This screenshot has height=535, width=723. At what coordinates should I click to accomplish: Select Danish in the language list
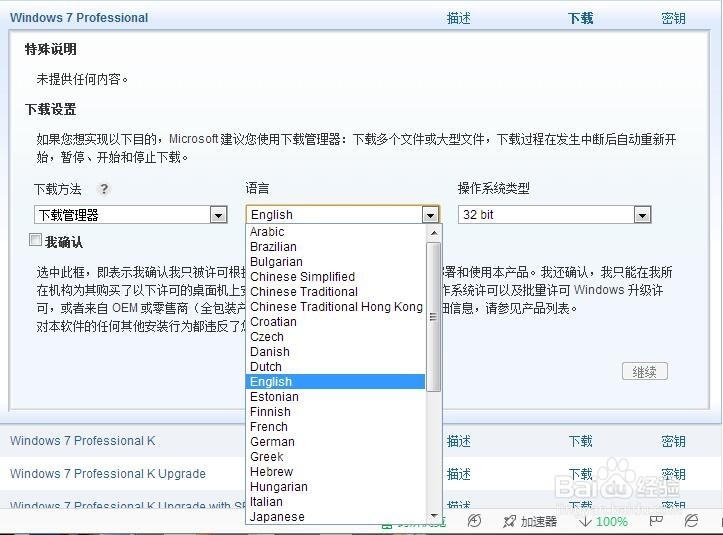pos(335,351)
